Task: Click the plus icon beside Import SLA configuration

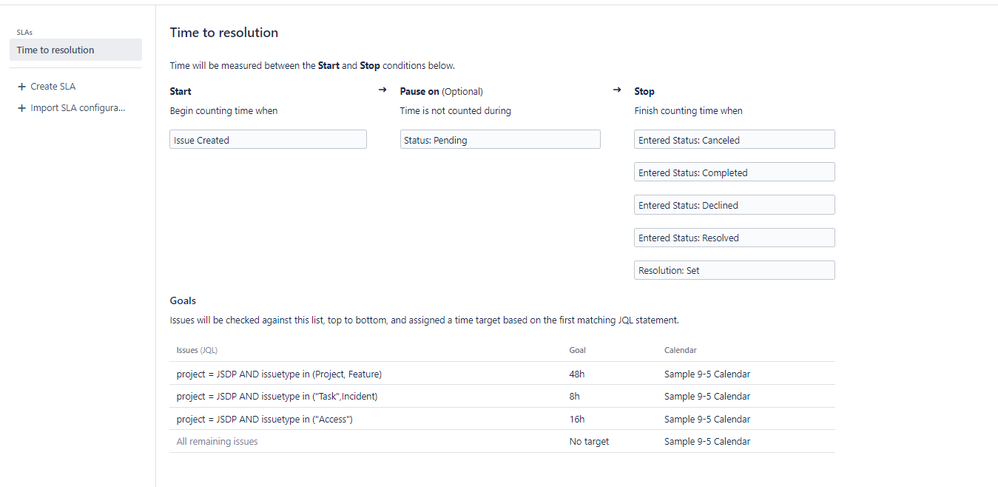Action: (x=21, y=108)
